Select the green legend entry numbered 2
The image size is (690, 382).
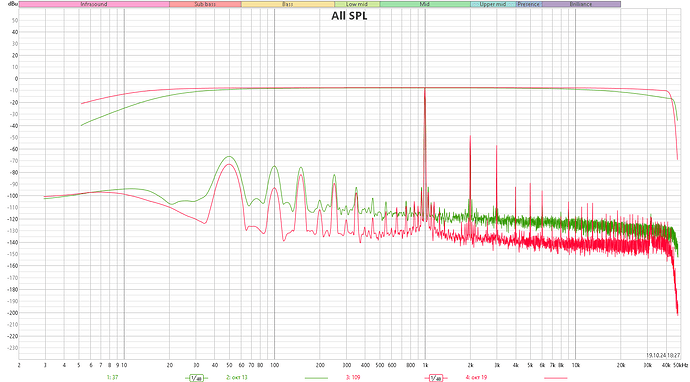pyautogui.click(x=237, y=378)
